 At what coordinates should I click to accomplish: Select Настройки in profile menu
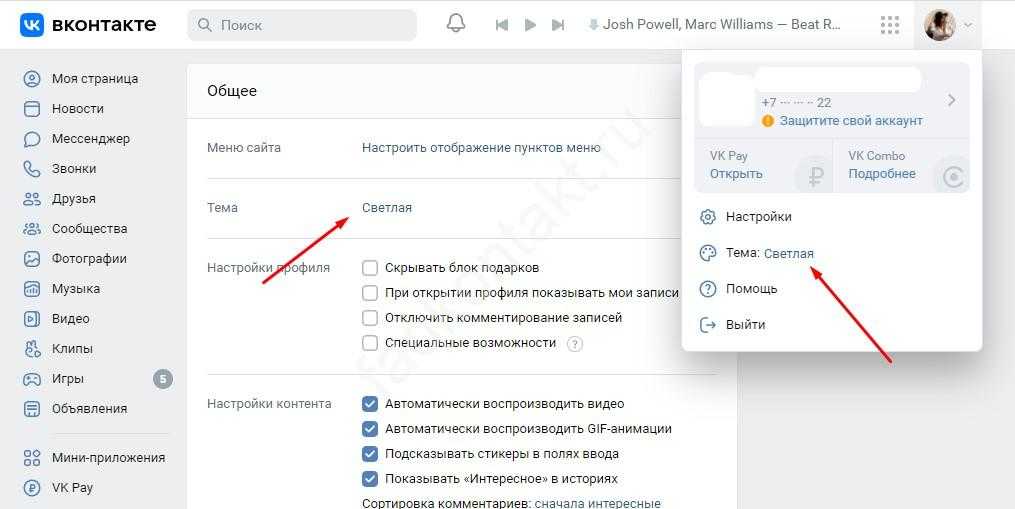(x=758, y=217)
